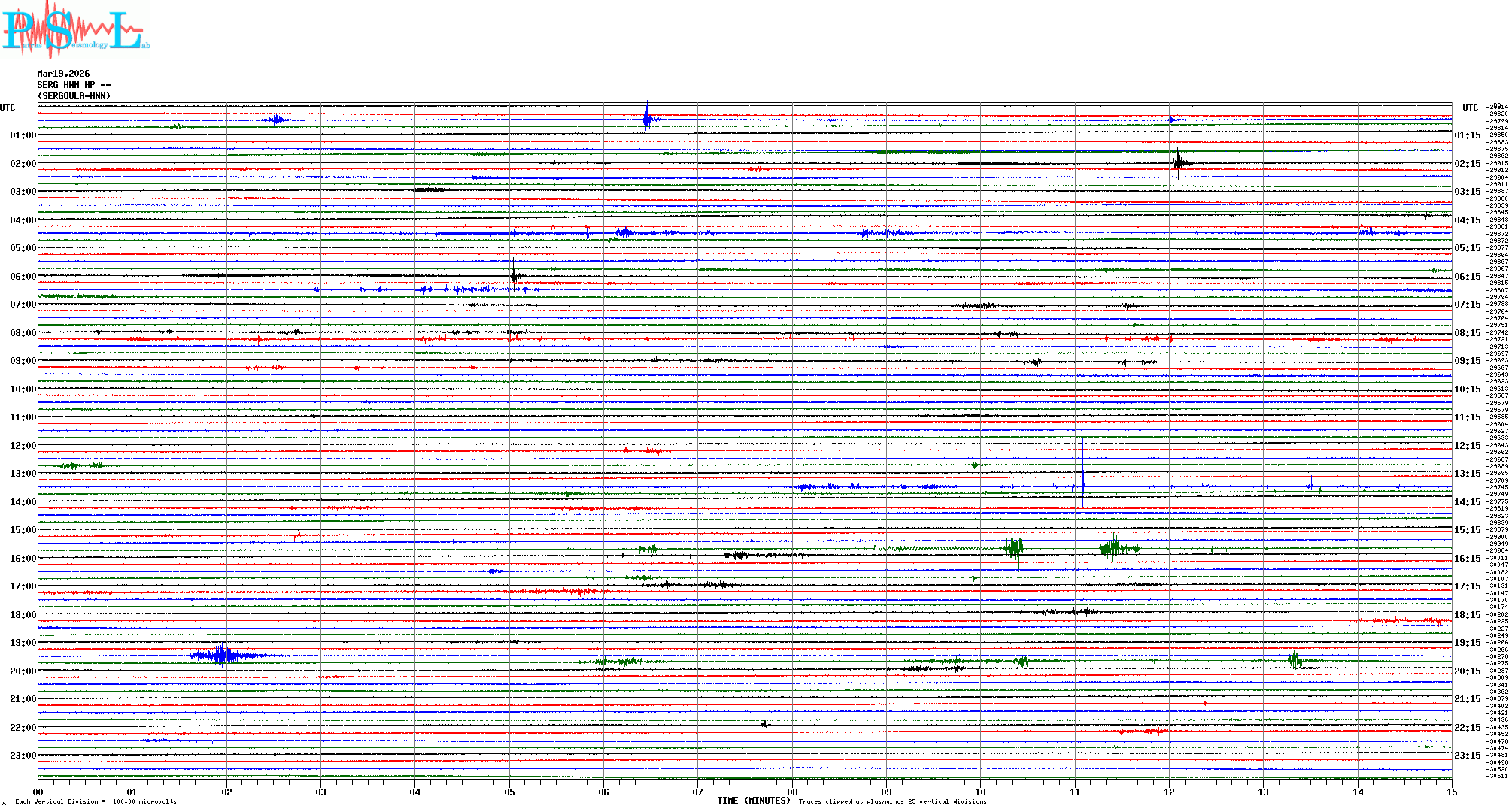
Task: Click the 01:00 hour label on left
Action: pyautogui.click(x=23, y=135)
